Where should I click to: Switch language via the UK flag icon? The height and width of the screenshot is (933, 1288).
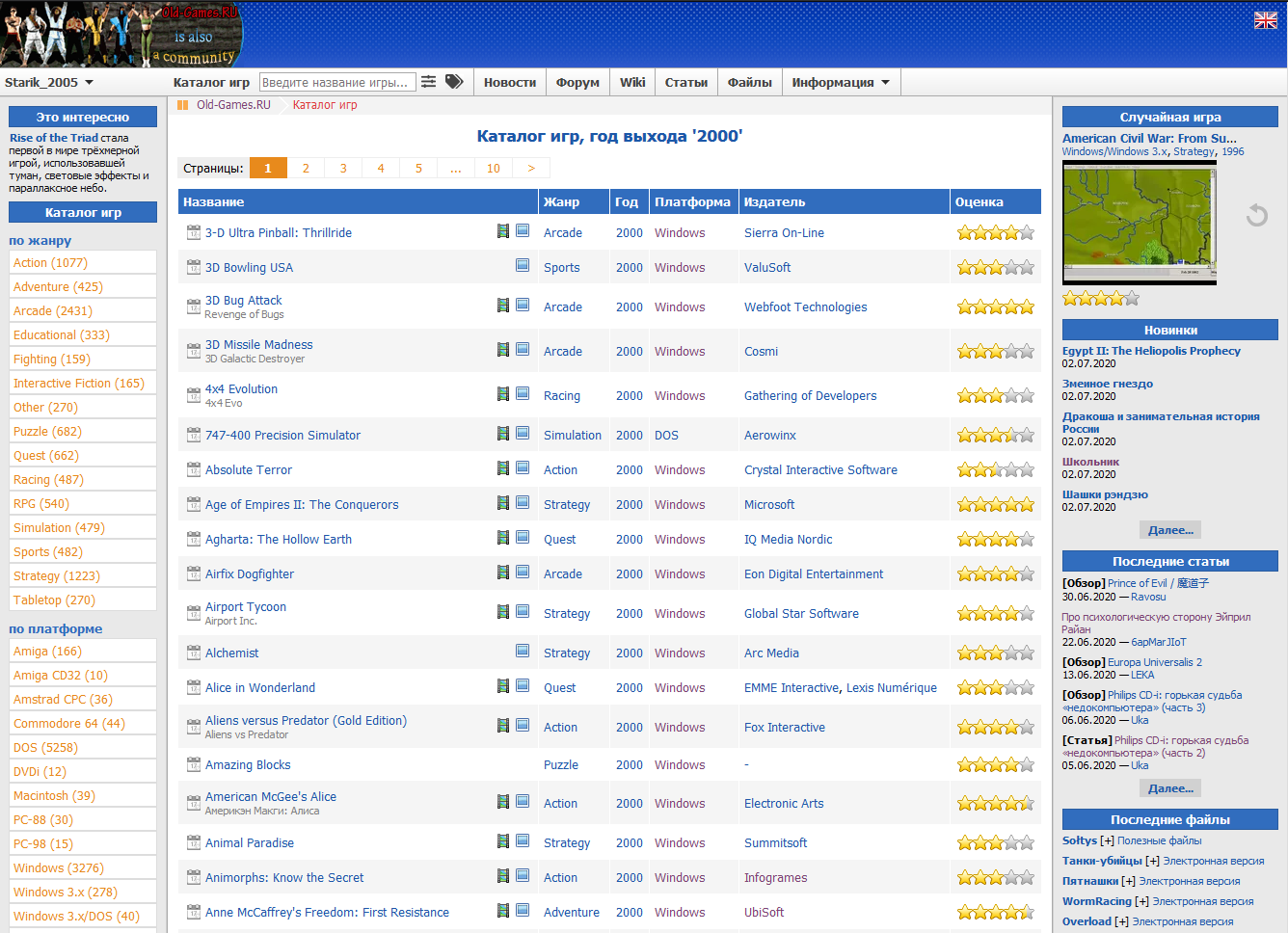coord(1265,20)
